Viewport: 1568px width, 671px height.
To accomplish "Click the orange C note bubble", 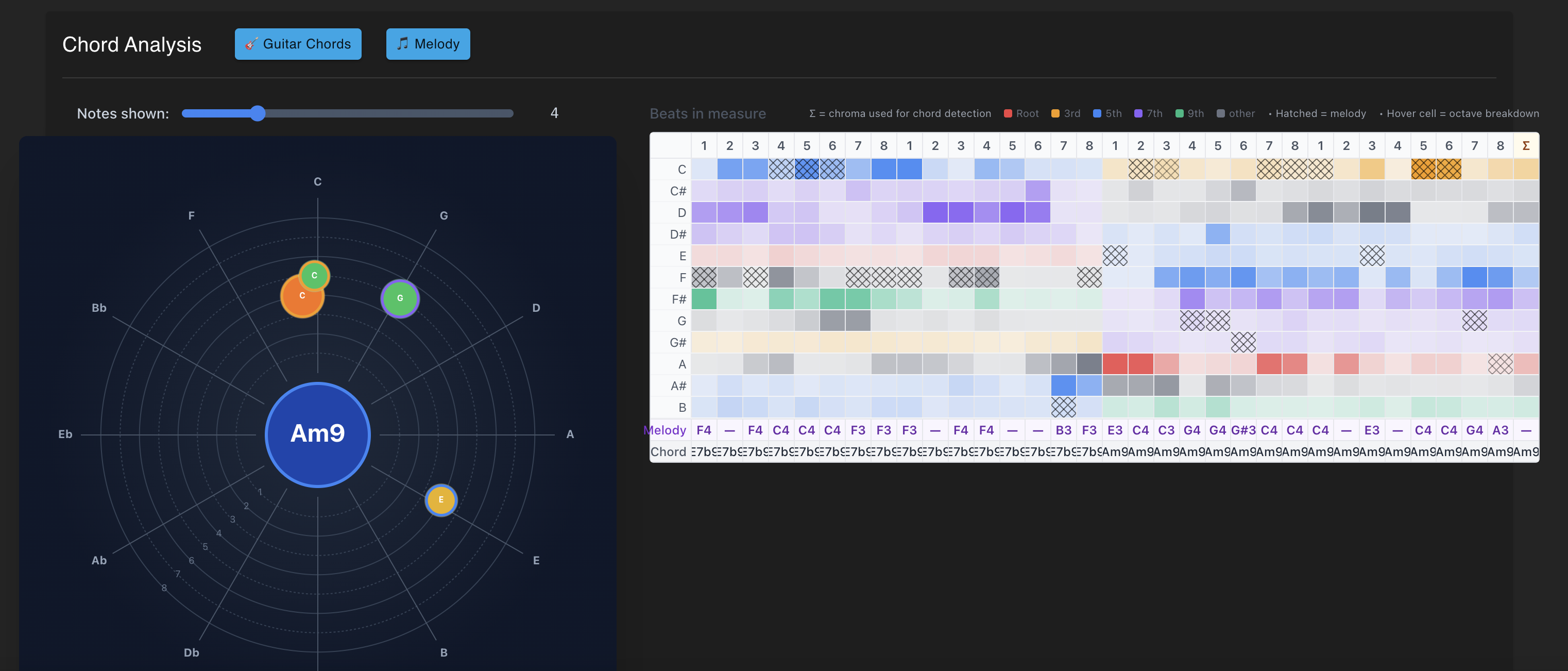I will tap(300, 298).
